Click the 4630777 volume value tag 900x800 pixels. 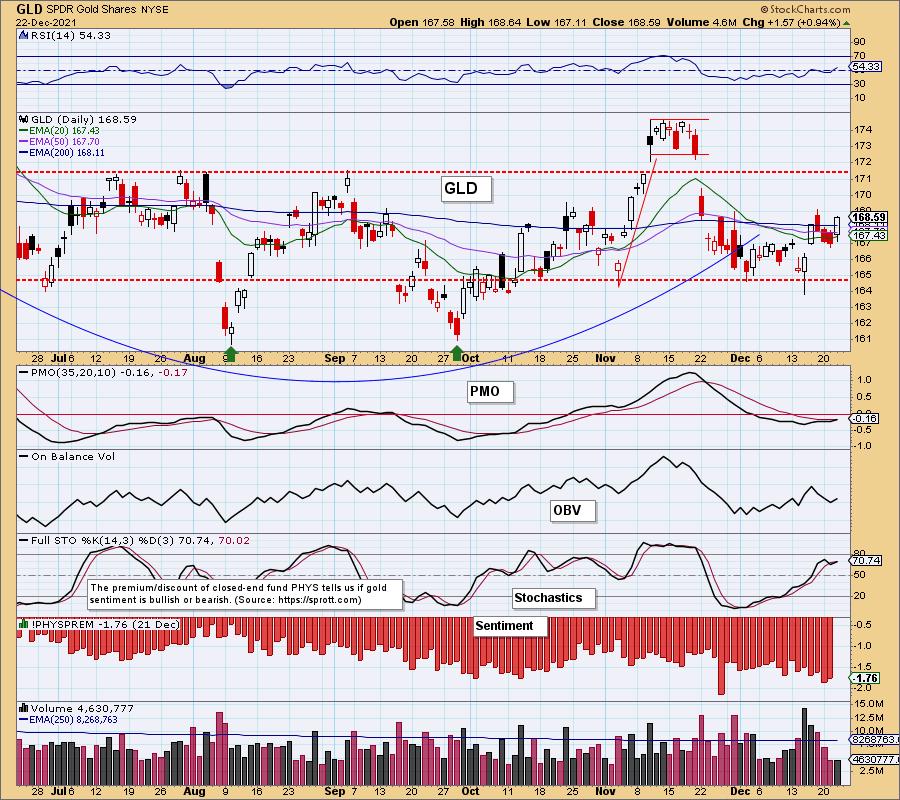(x=873, y=759)
